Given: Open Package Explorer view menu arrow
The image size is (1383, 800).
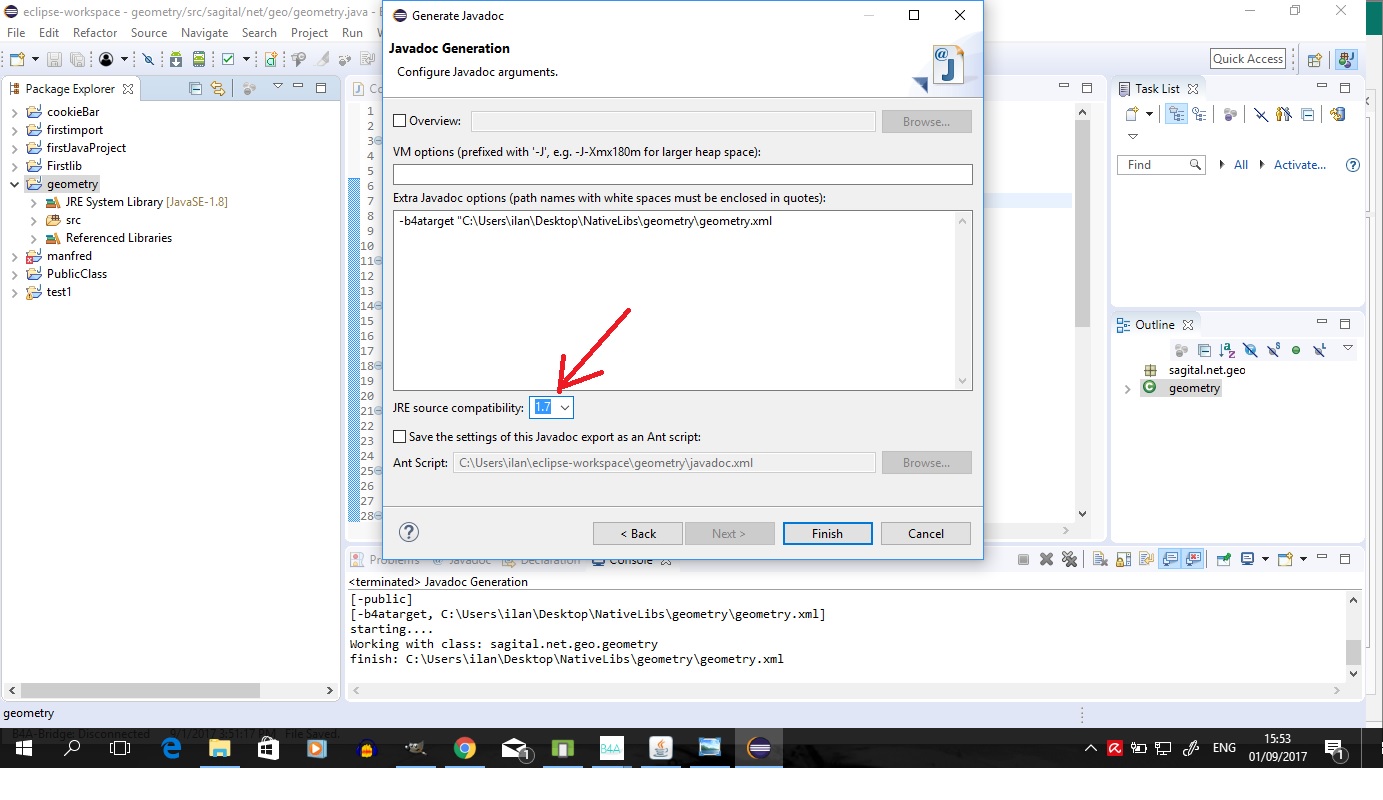Looking at the screenshot, I should pyautogui.click(x=277, y=87).
